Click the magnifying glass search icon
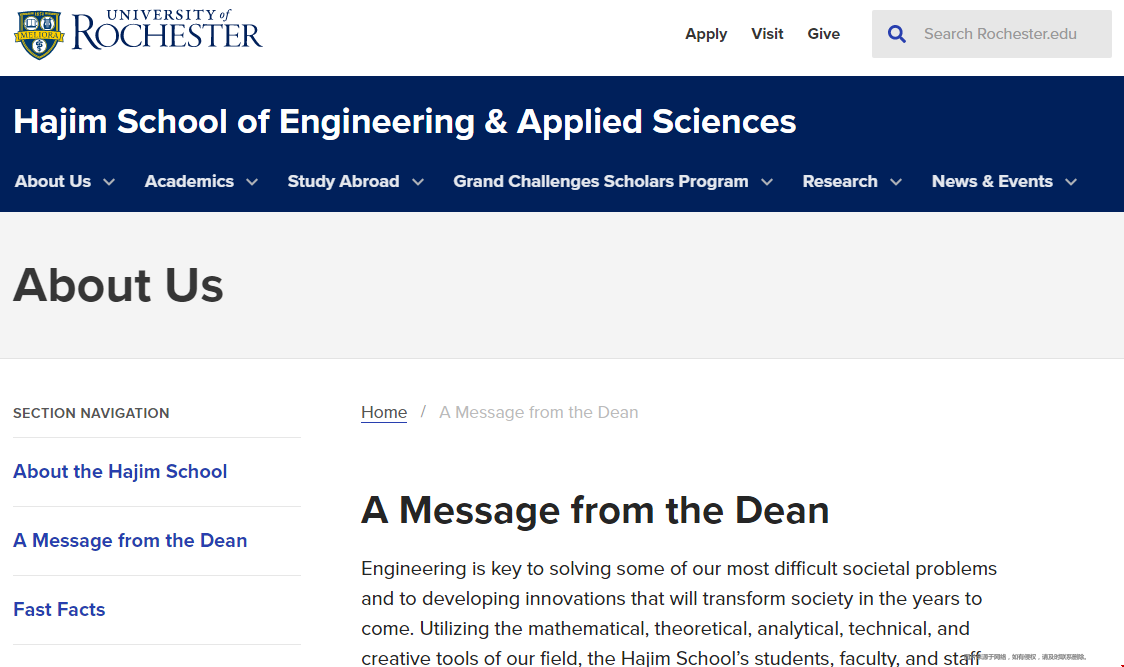1124x667 pixels. [x=896, y=34]
